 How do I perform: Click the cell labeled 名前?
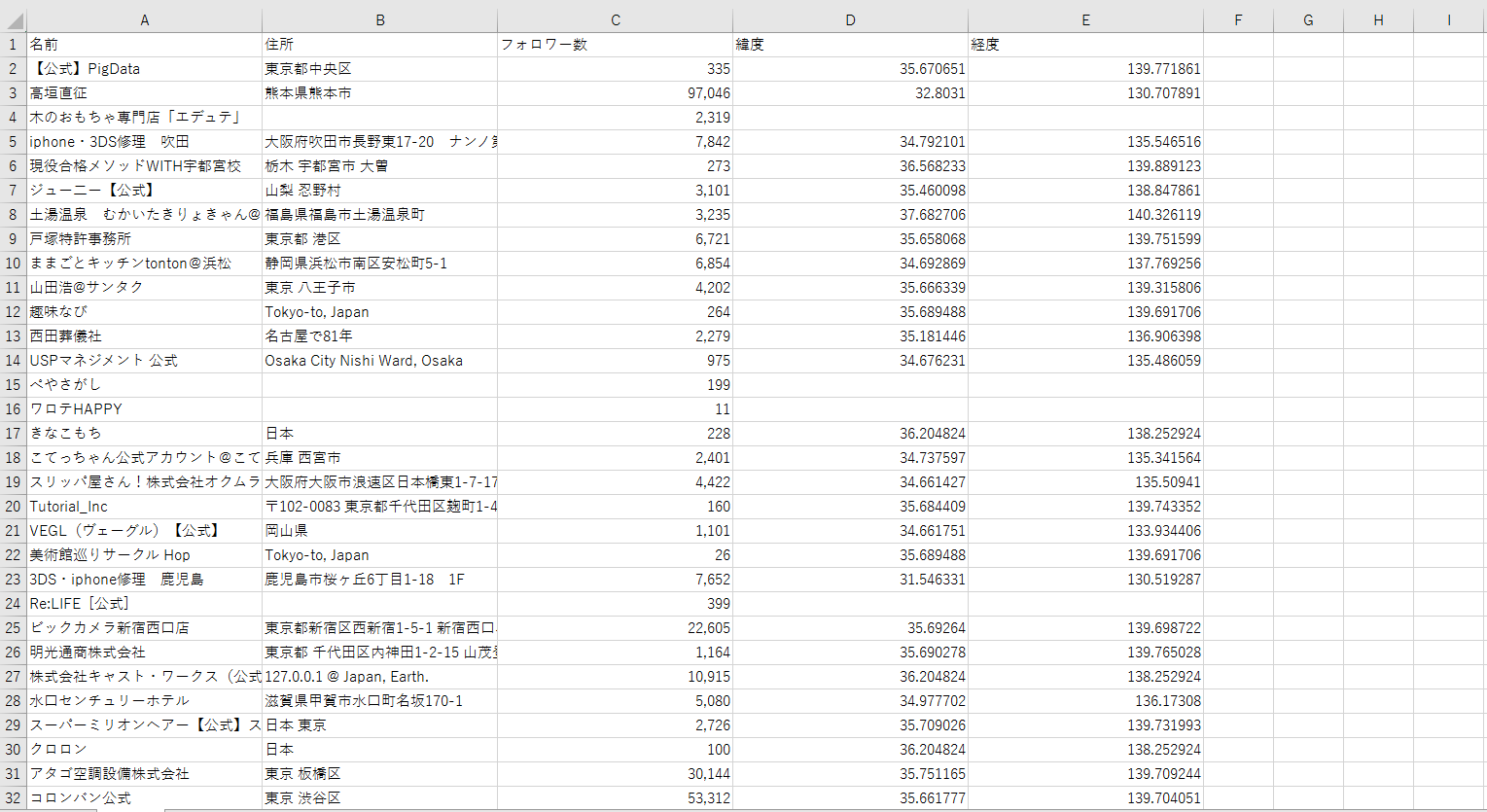(x=145, y=45)
